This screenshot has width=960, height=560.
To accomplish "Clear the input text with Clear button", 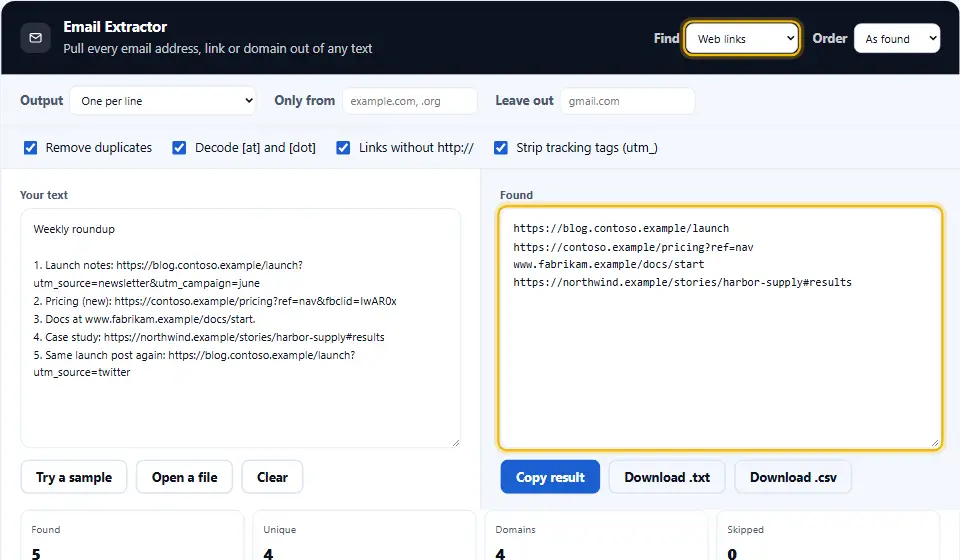I will pyautogui.click(x=272, y=477).
